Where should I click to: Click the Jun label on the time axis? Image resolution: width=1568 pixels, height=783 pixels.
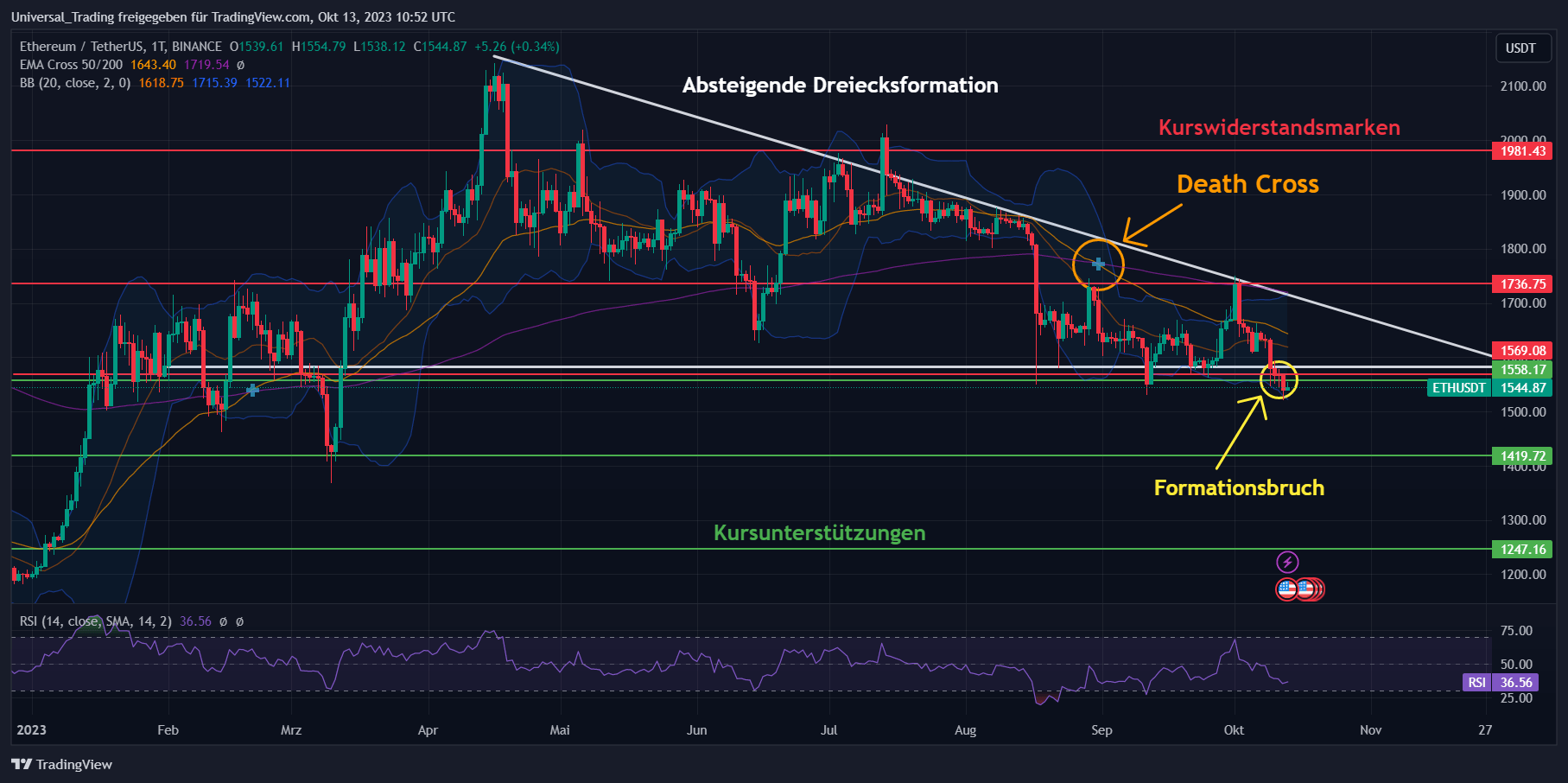[x=696, y=730]
